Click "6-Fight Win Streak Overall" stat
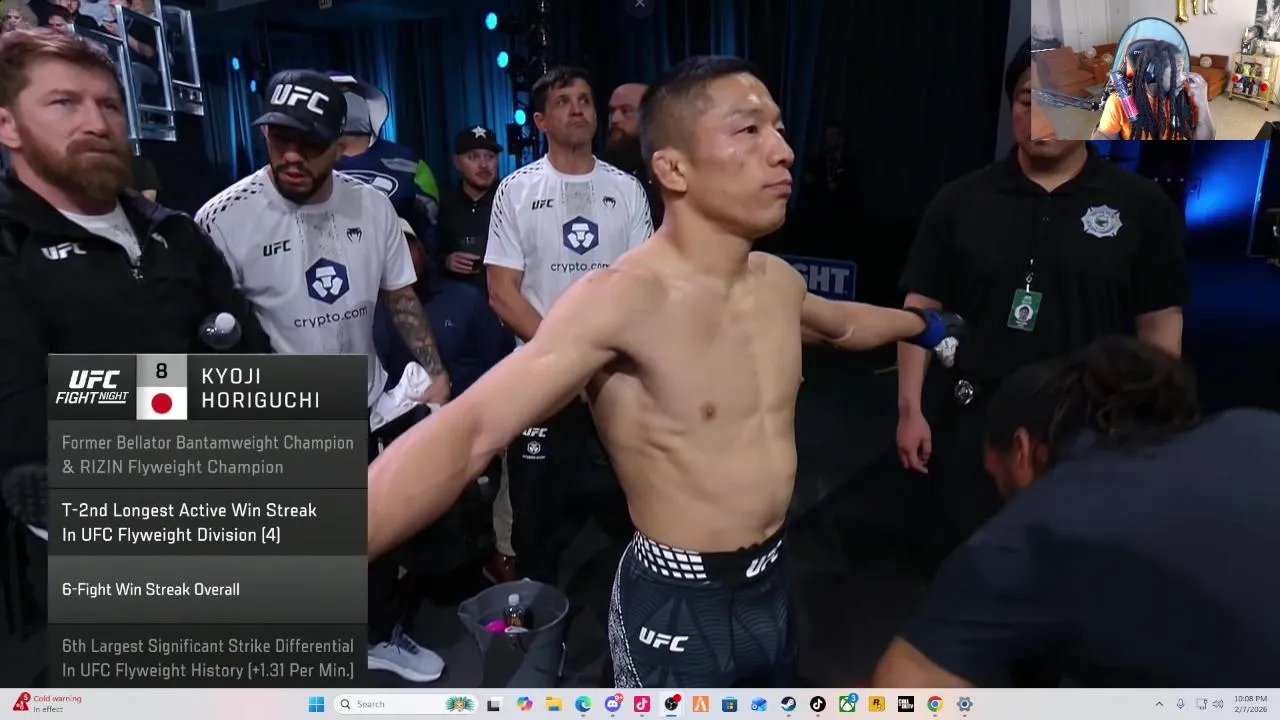This screenshot has height=720, width=1280. (151, 589)
